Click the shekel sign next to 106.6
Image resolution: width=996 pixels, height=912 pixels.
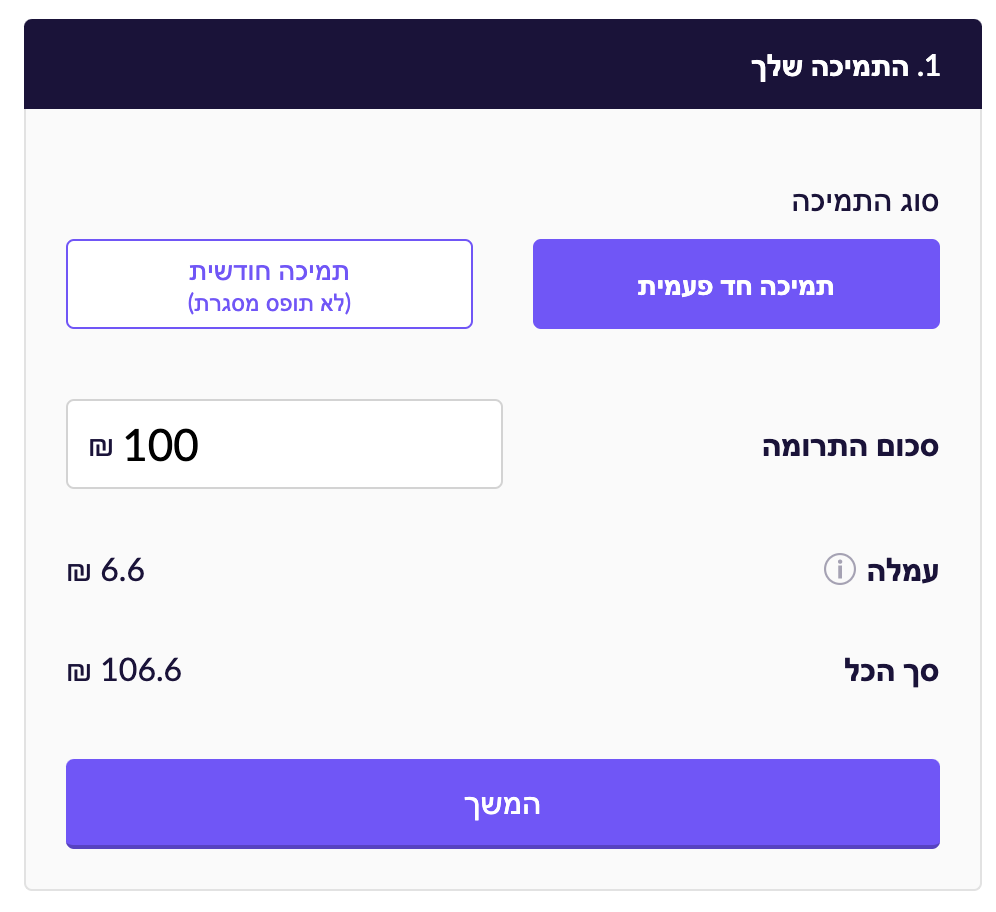click(78, 671)
